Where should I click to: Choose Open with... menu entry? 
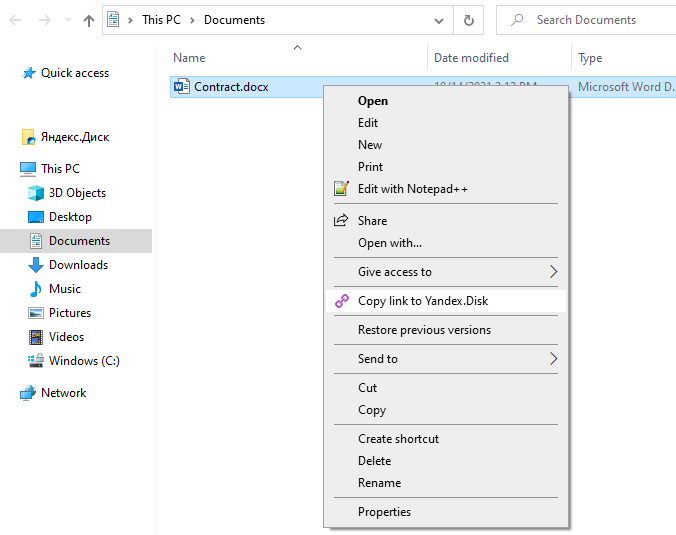click(389, 243)
